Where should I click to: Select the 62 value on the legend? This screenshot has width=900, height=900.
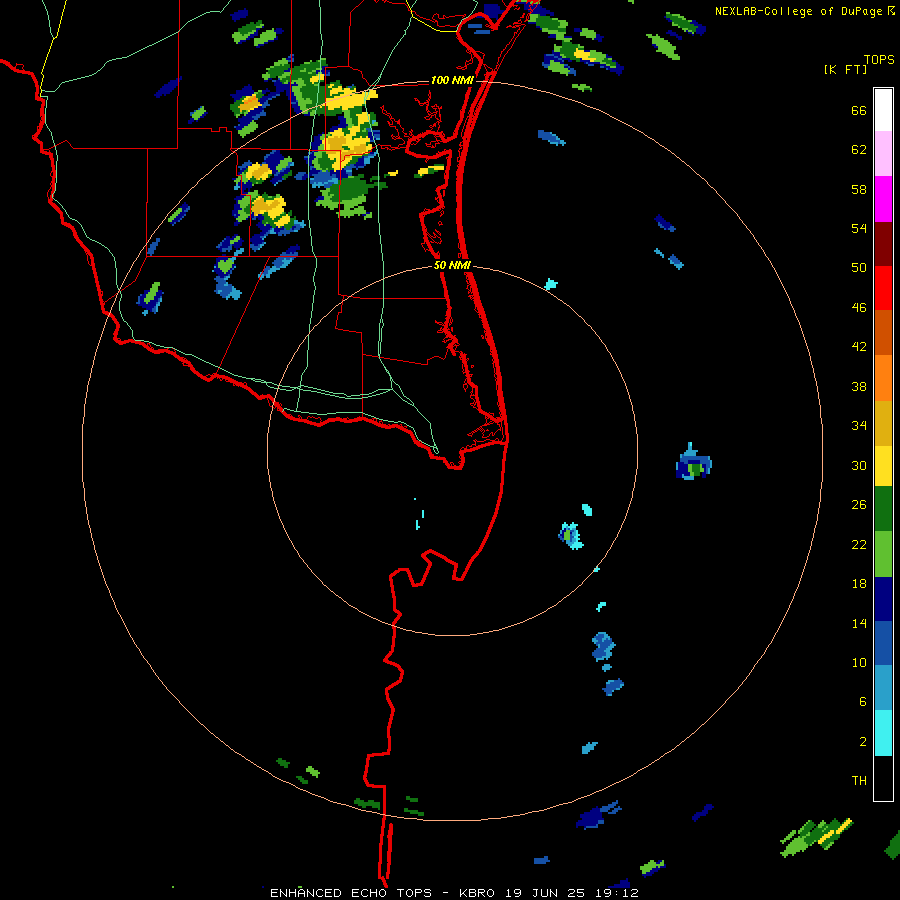[859, 150]
